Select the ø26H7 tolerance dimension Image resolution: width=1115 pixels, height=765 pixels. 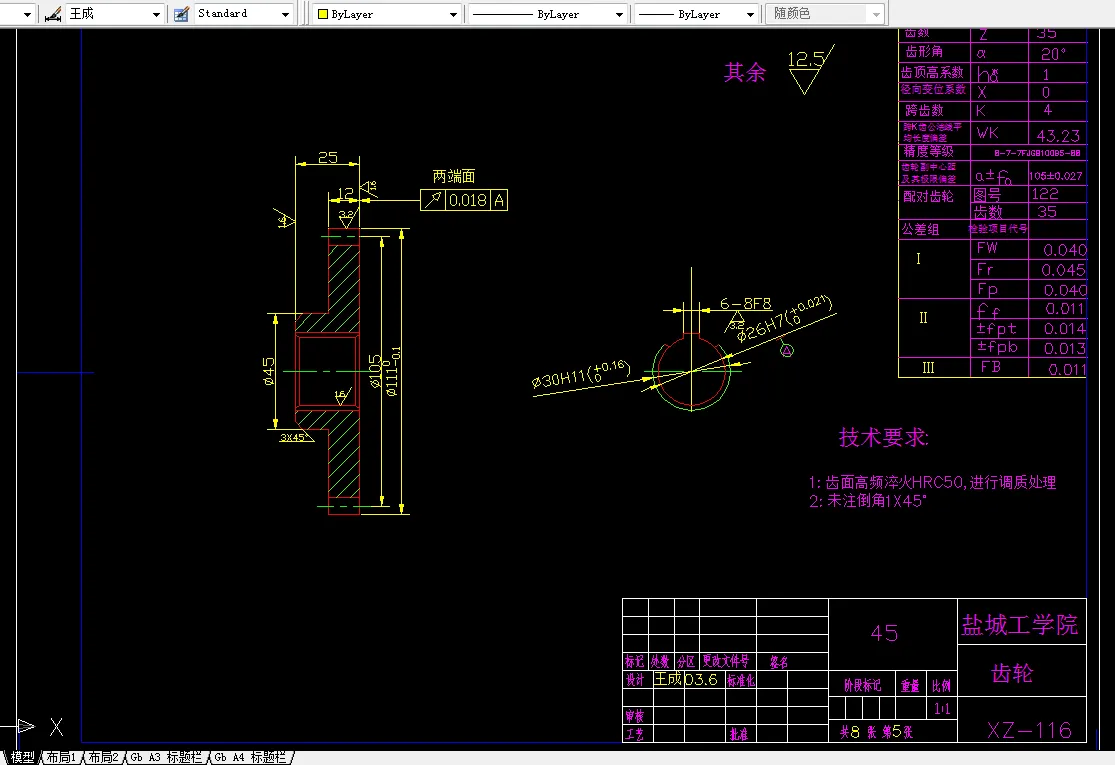[x=784, y=319]
